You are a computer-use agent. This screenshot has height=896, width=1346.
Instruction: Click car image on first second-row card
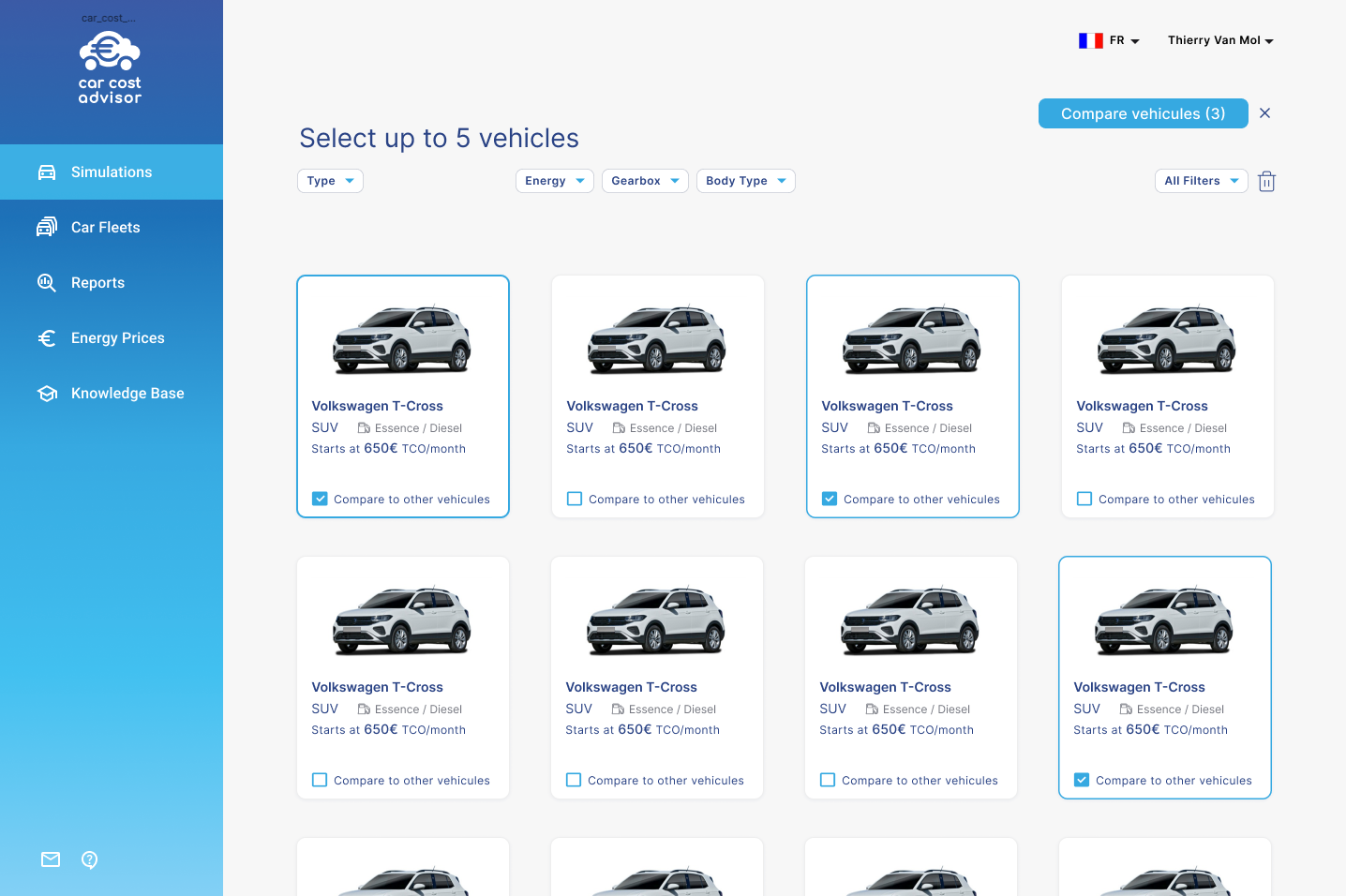click(402, 620)
